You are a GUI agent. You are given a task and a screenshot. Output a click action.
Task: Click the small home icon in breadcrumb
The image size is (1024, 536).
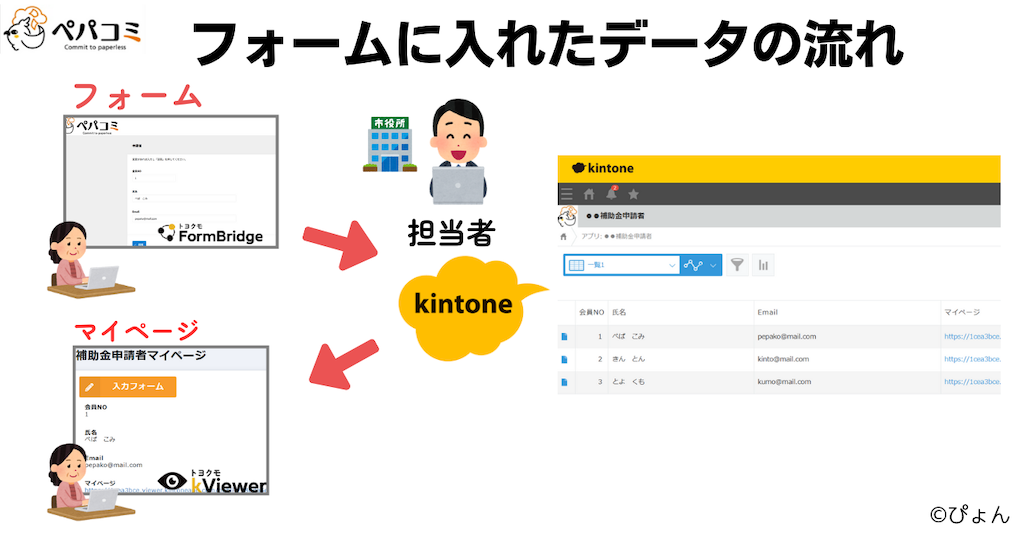[564, 236]
